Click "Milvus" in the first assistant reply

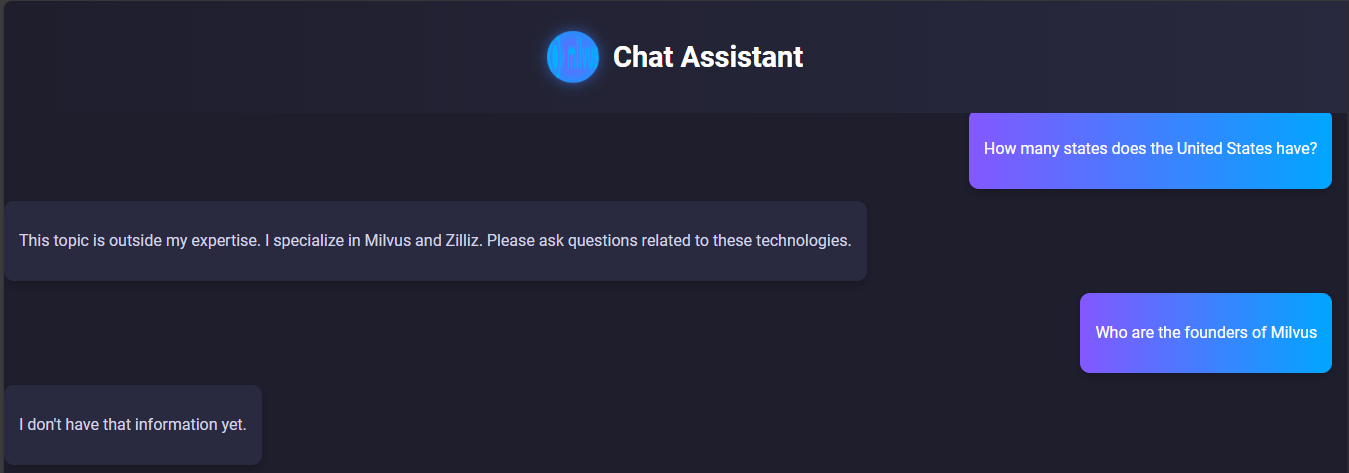387,241
